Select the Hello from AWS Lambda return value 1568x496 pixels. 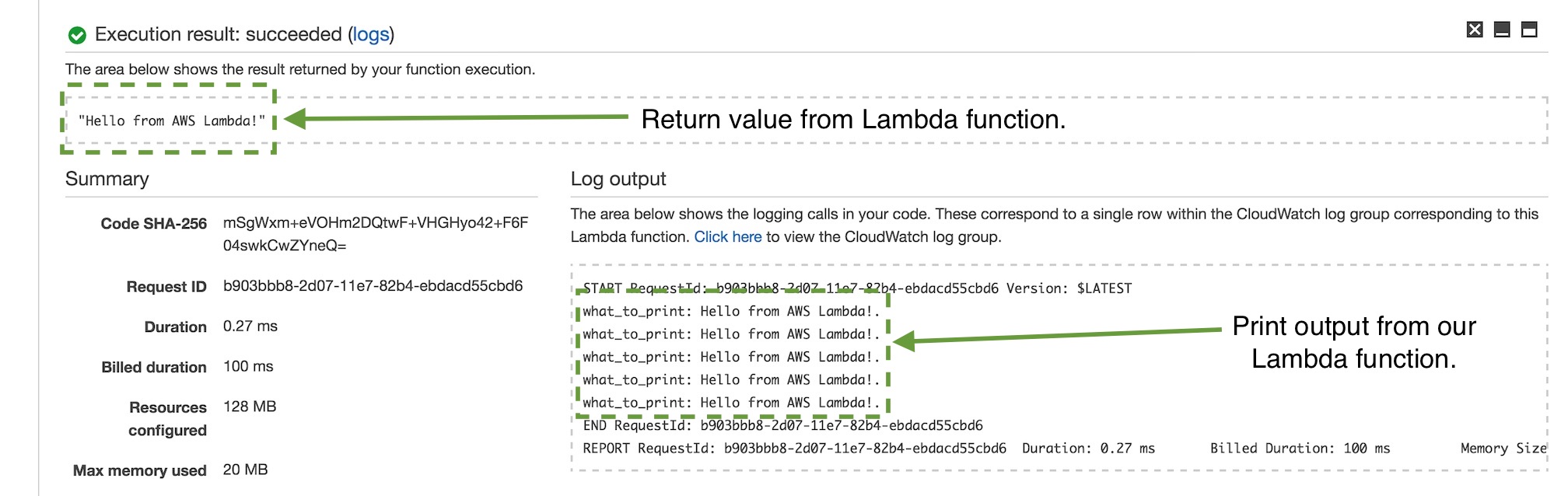[173, 121]
